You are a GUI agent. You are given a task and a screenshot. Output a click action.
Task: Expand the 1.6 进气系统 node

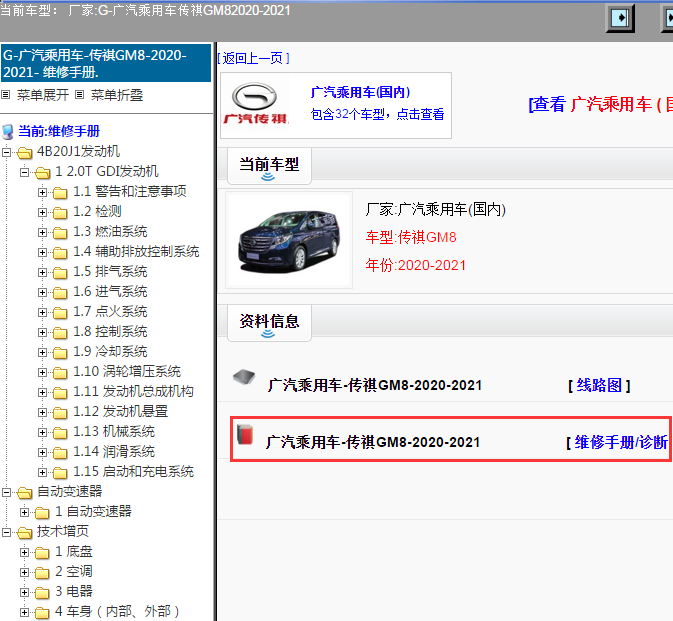click(x=42, y=292)
